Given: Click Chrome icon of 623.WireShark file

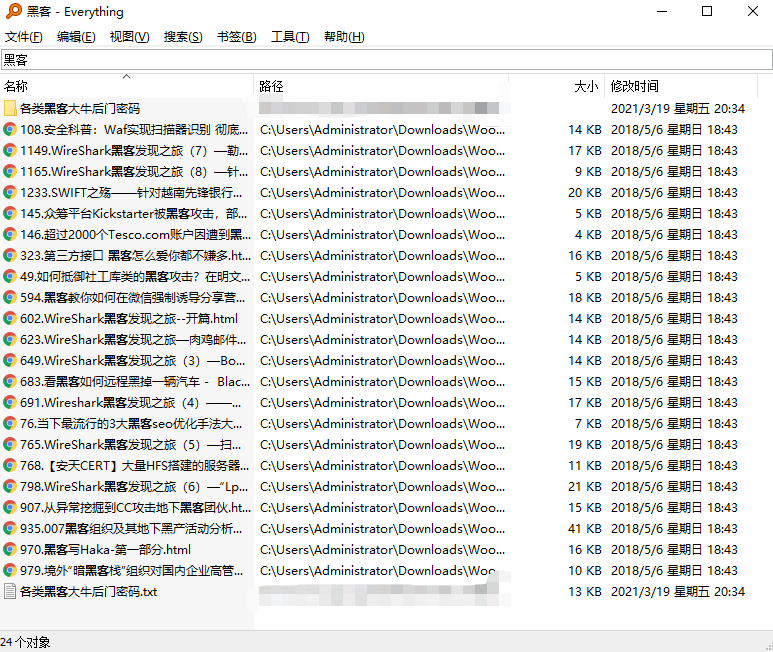Looking at the screenshot, I should [x=9, y=340].
